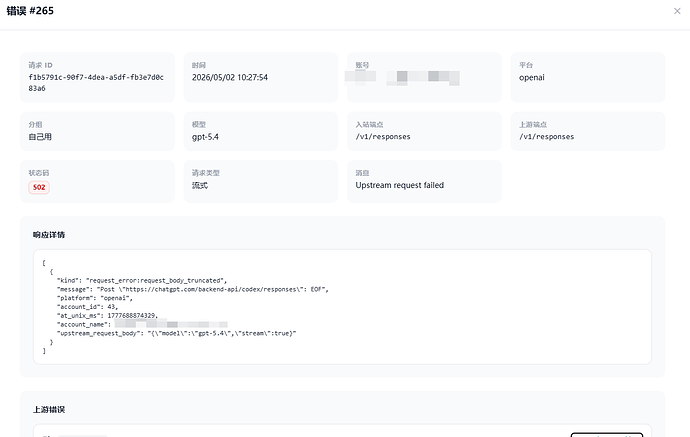Select the request type value 流式
This screenshot has height=437, width=690.
[200, 185]
